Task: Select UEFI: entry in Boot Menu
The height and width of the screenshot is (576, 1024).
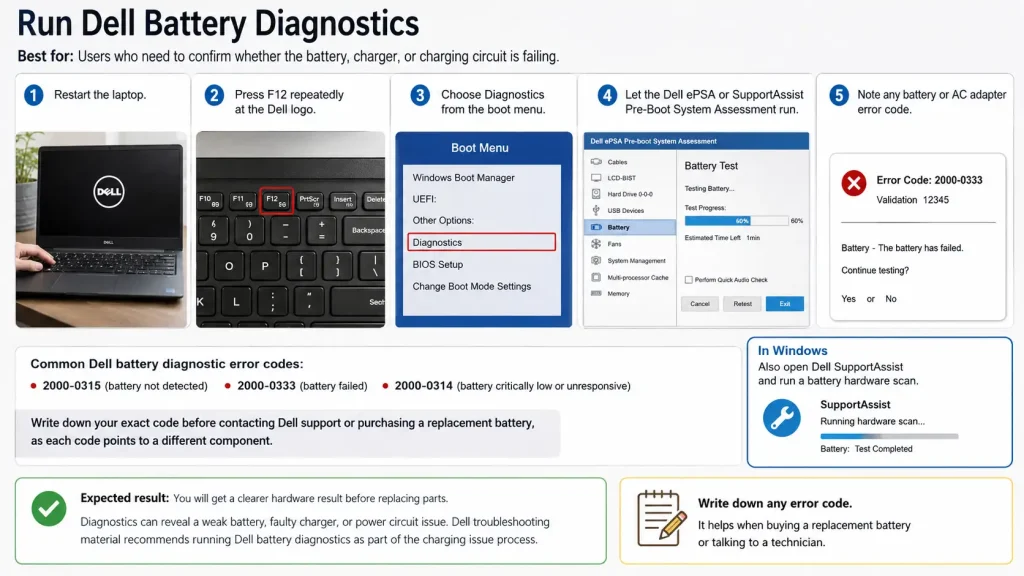Action: coord(424,199)
